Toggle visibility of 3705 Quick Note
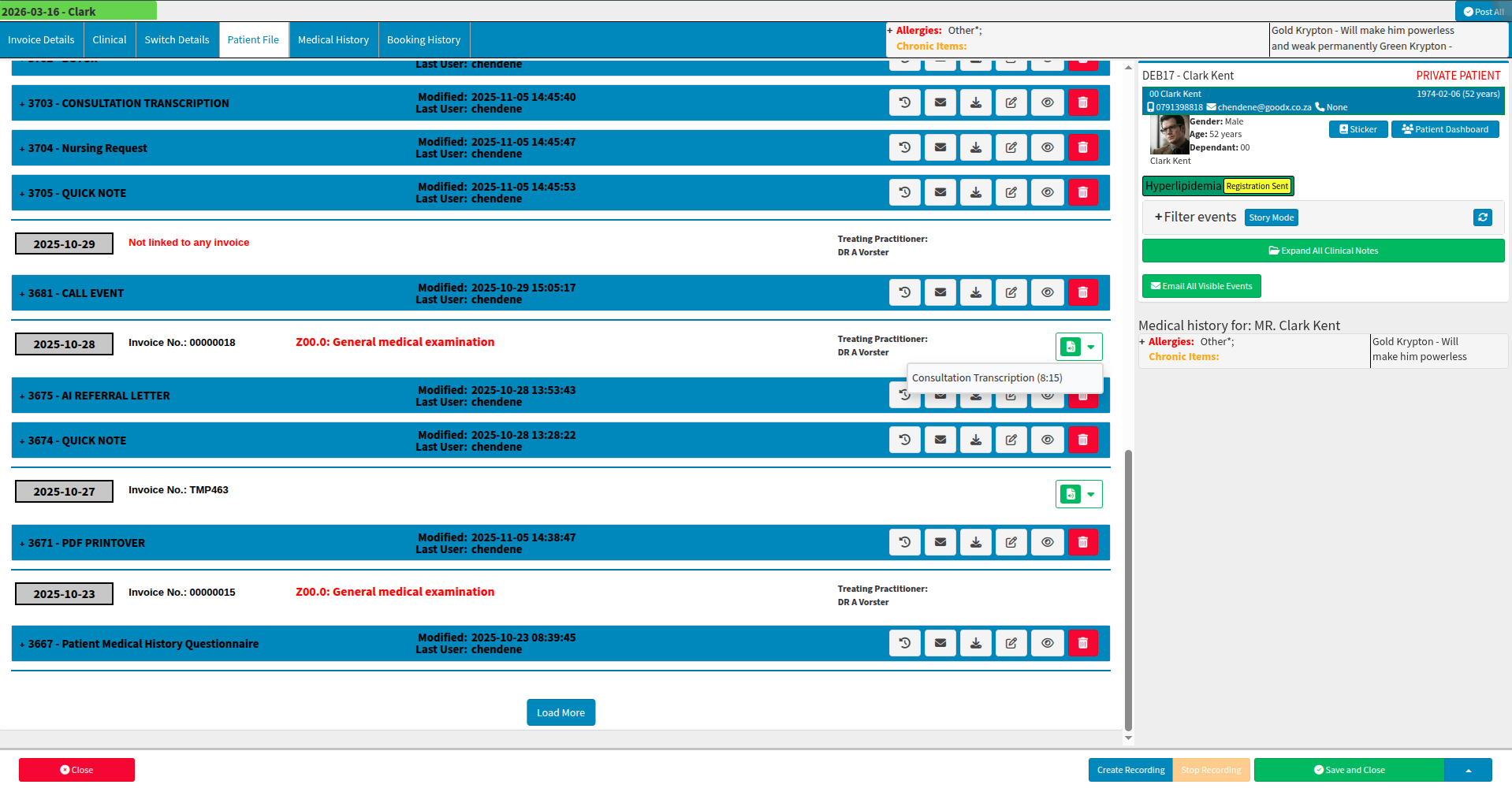The image size is (1512, 788). (1048, 192)
